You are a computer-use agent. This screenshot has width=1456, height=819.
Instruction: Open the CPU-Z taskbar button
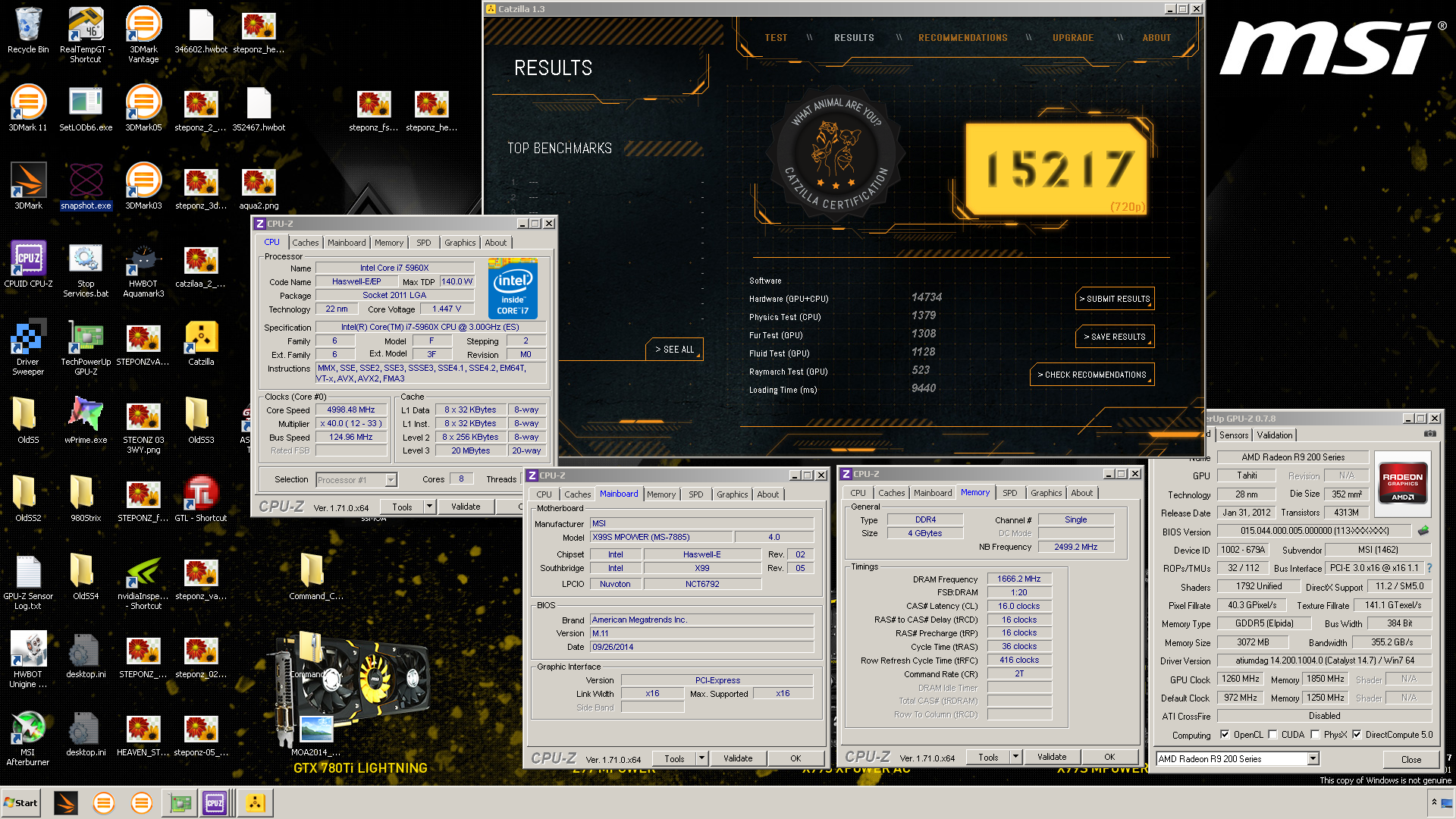215,803
